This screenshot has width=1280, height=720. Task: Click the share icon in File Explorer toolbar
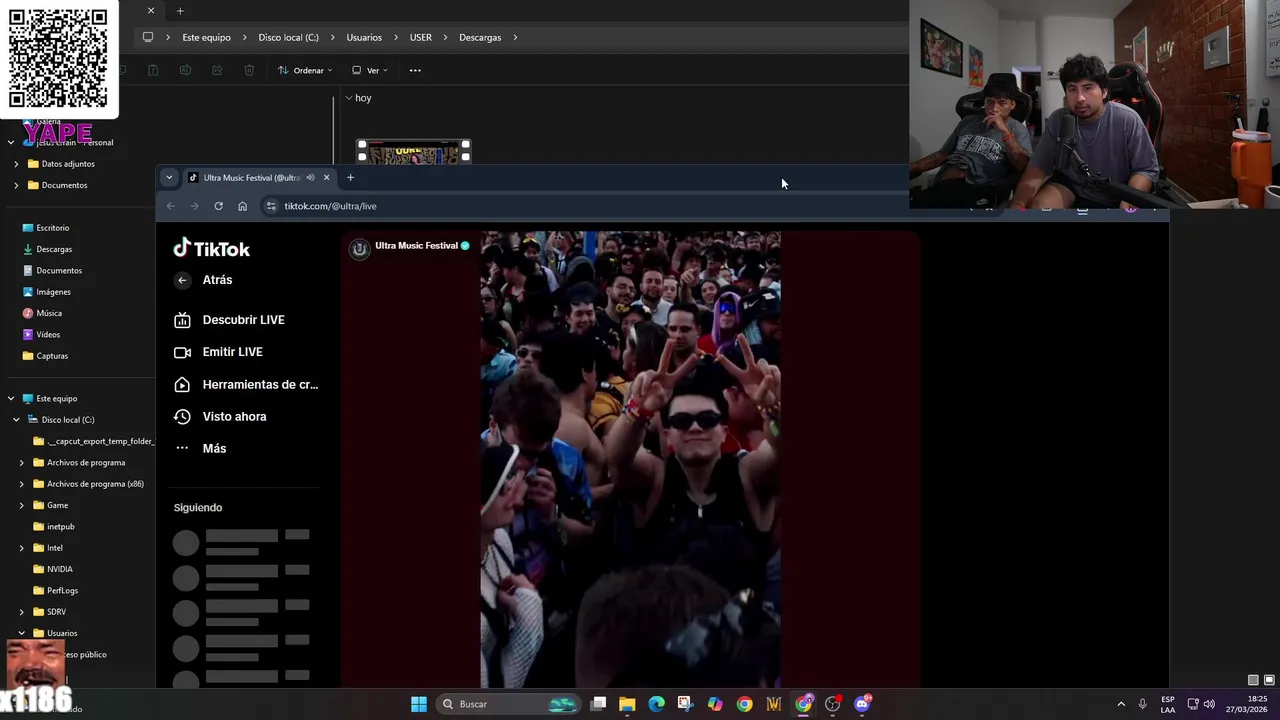point(217,70)
